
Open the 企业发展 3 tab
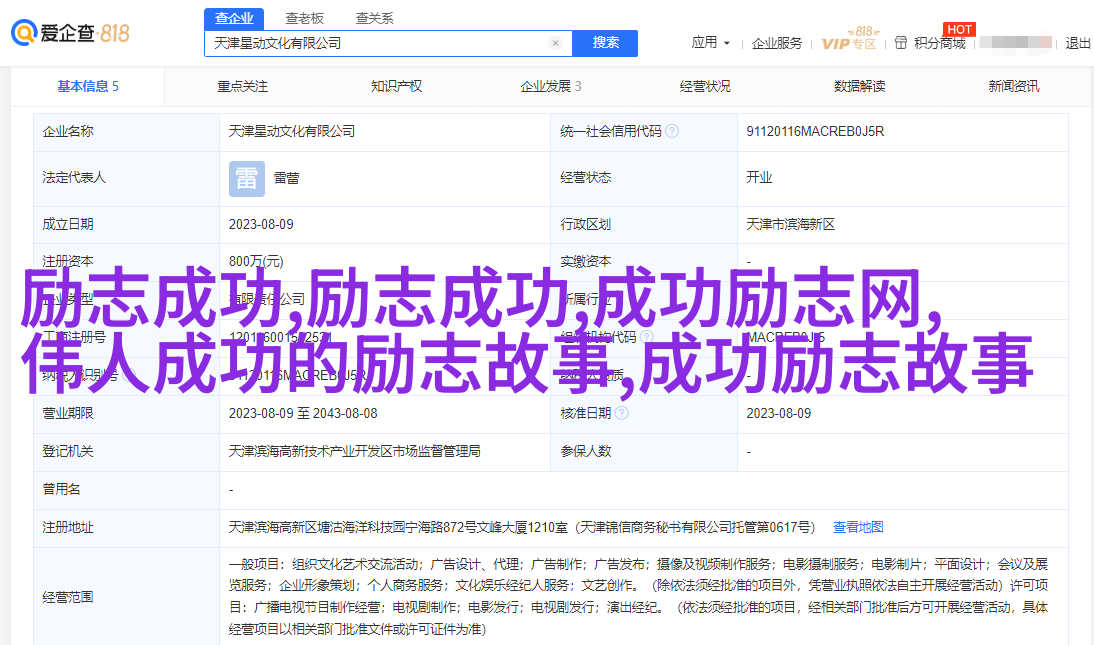550,87
